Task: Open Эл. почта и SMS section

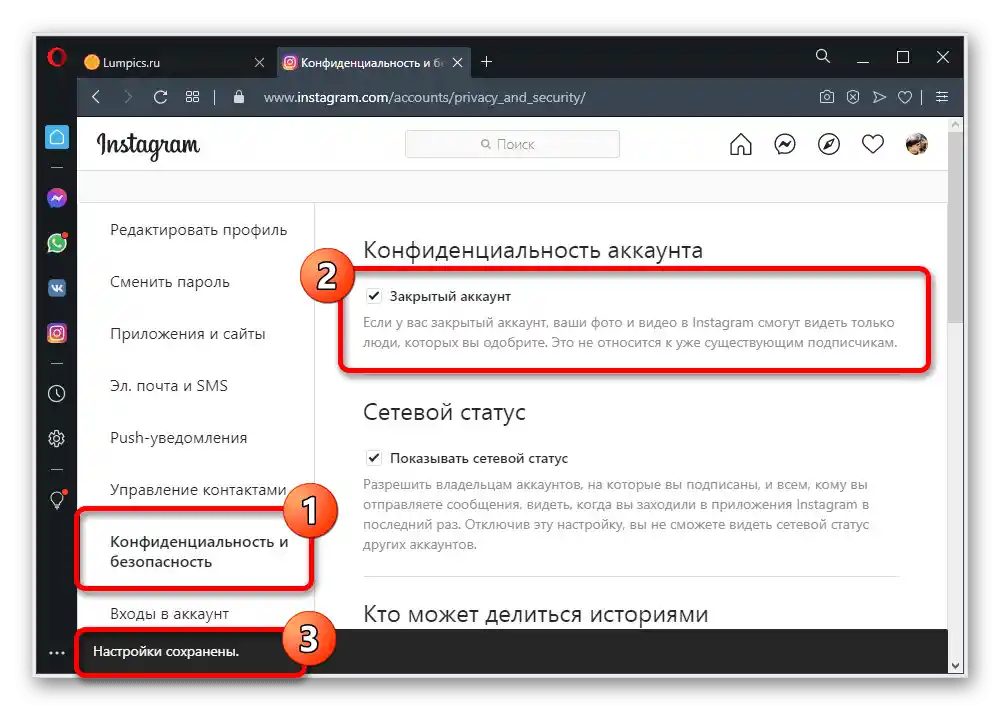Action: [x=169, y=386]
